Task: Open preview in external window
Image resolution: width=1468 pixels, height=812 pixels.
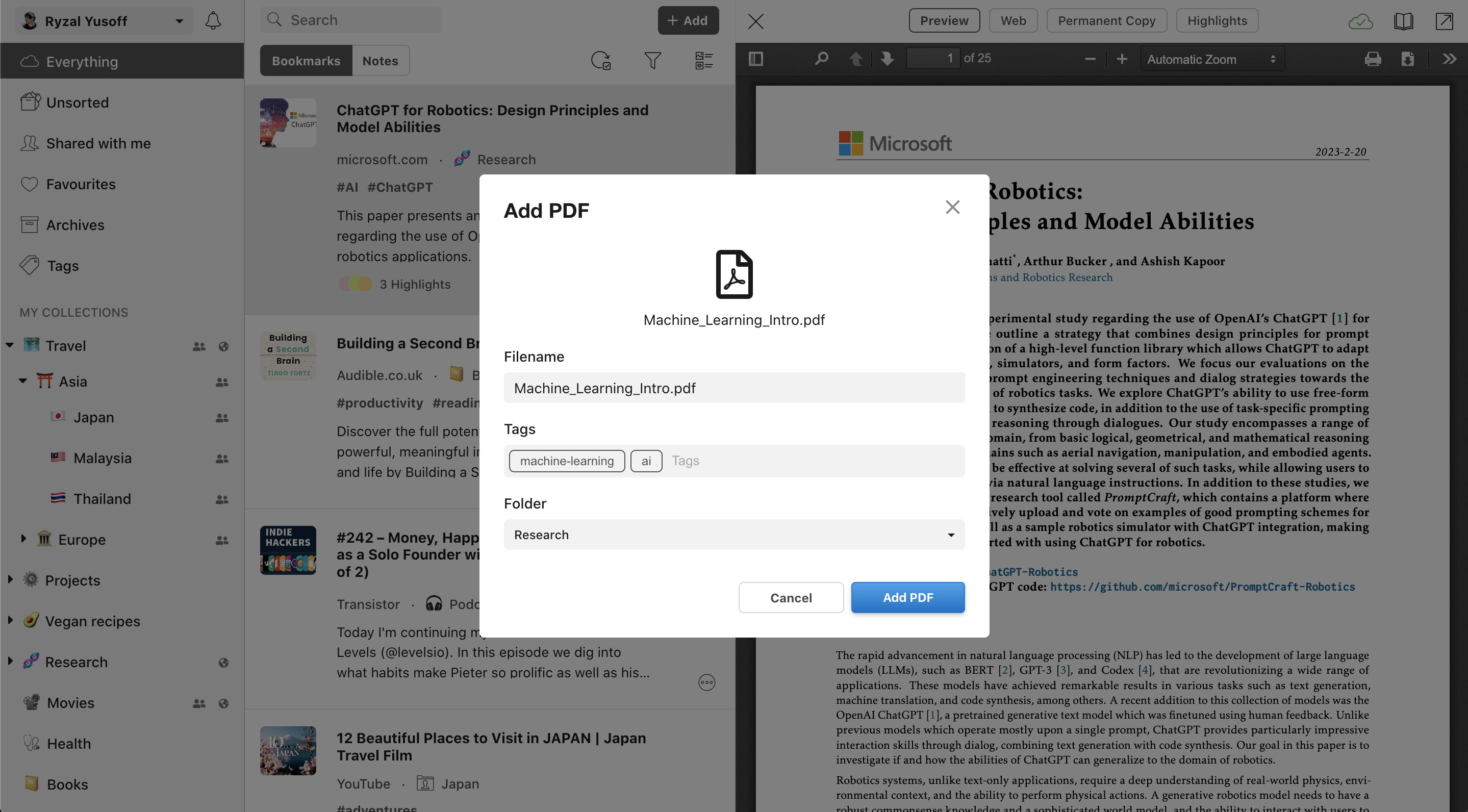Action: click(1444, 21)
